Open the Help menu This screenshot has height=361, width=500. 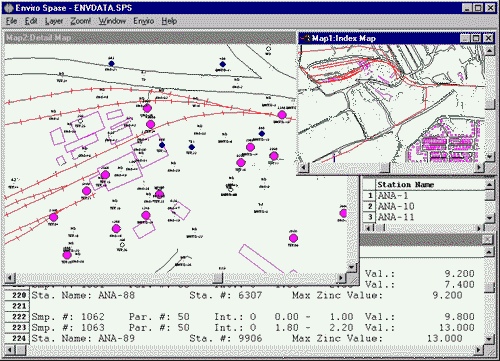click(169, 21)
